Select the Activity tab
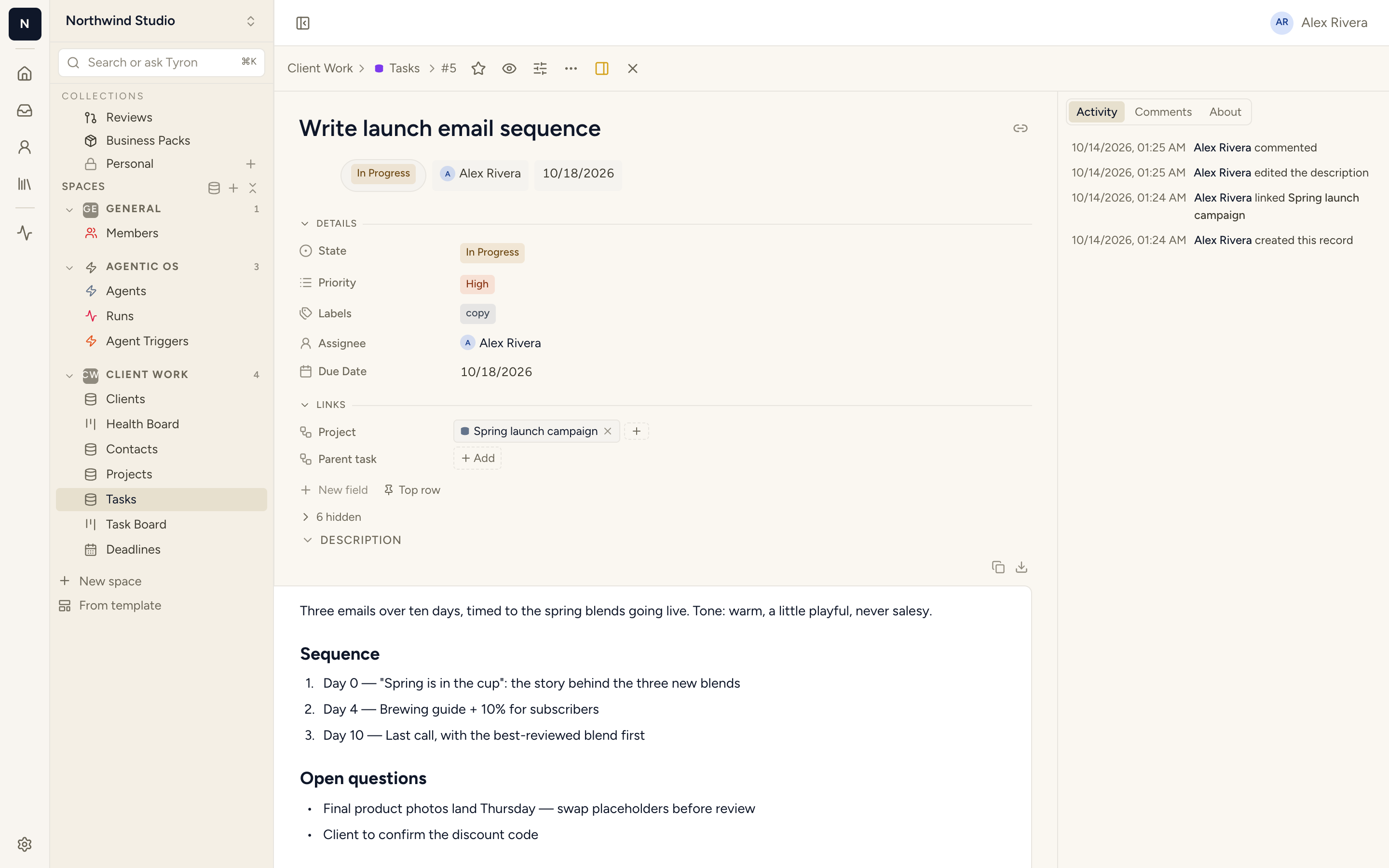The height and width of the screenshot is (868, 1389). 1096,112
